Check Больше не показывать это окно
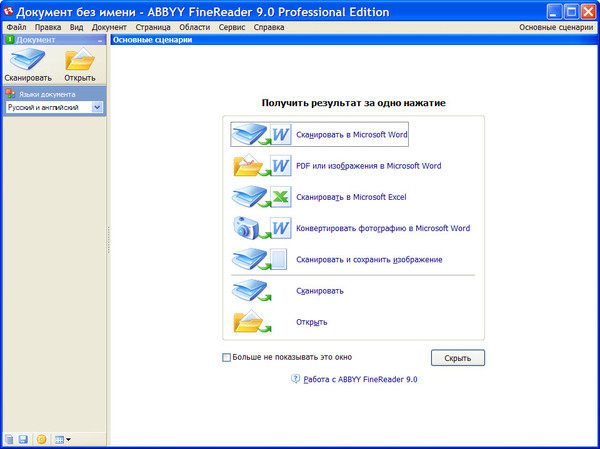The height and width of the screenshot is (449, 600). [x=227, y=358]
